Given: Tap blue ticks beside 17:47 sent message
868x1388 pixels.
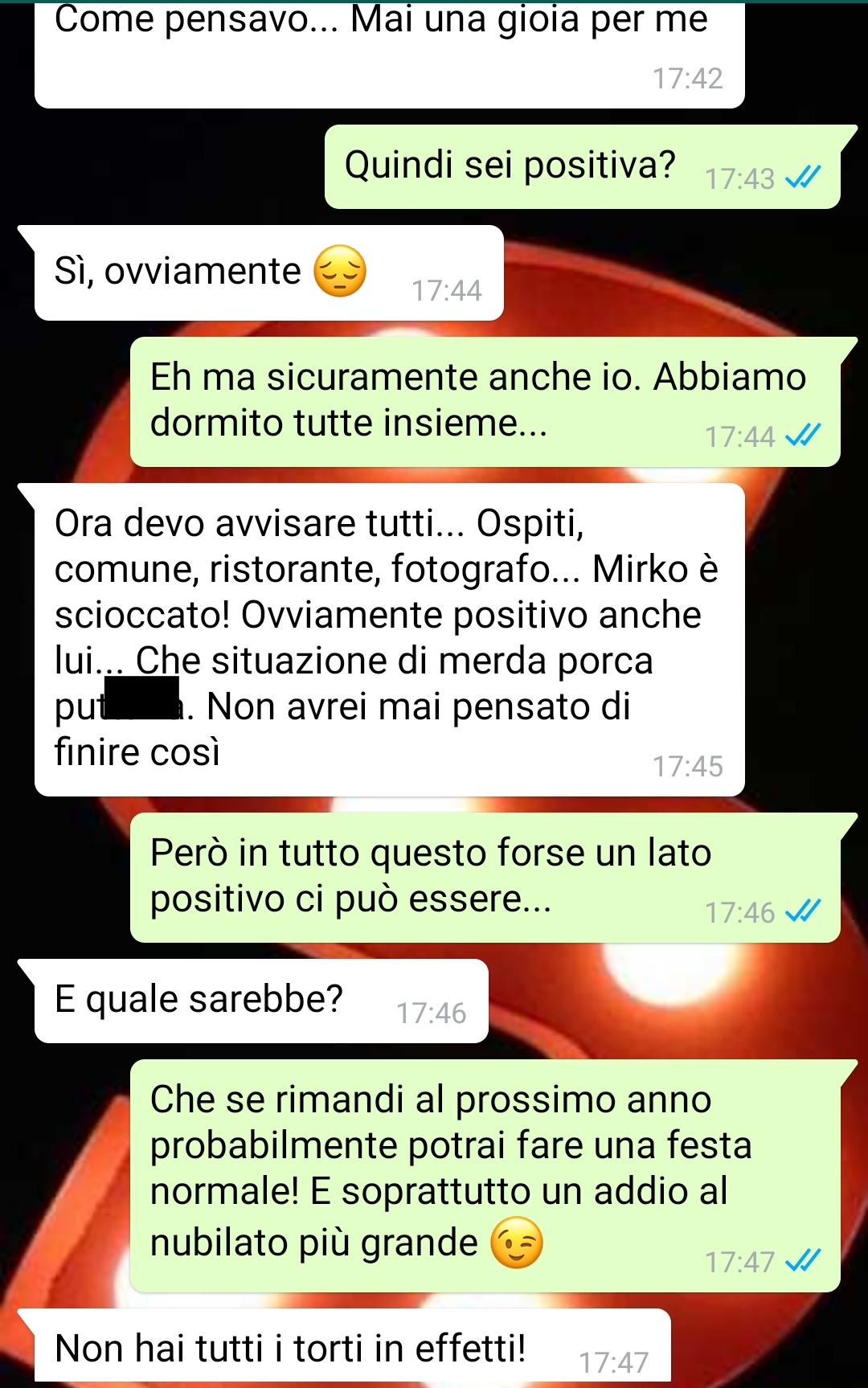Looking at the screenshot, I should coord(803,1261).
